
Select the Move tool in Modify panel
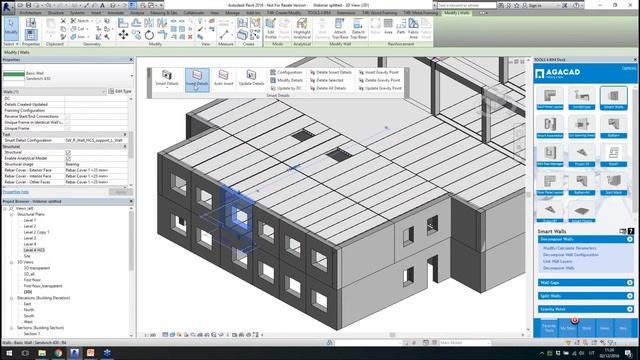[123, 35]
